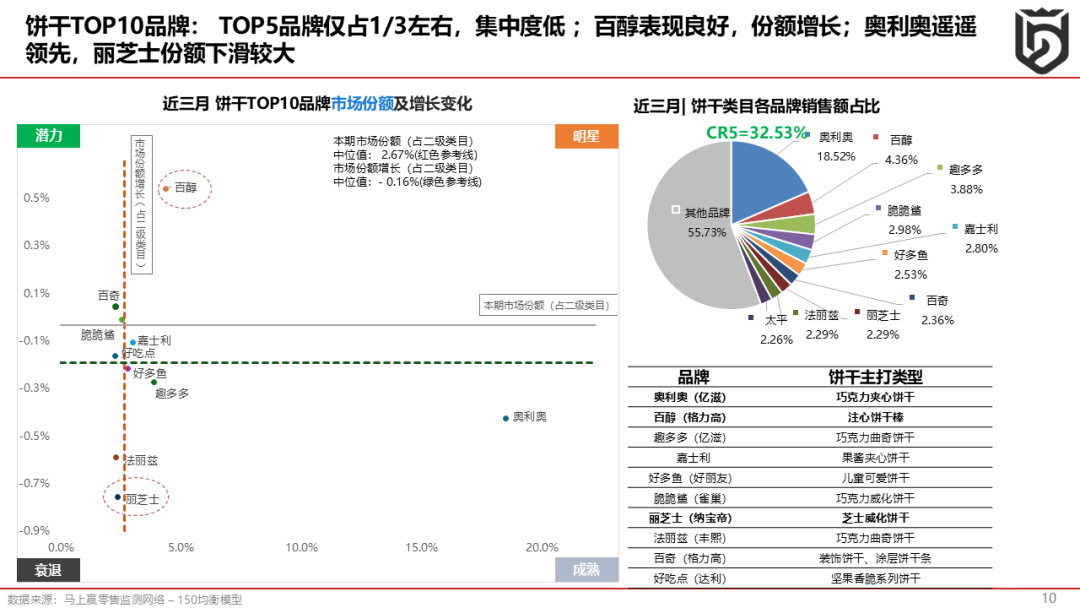Click the 20.0% x-axis tick label
This screenshot has width=1080, height=608.
tap(542, 547)
